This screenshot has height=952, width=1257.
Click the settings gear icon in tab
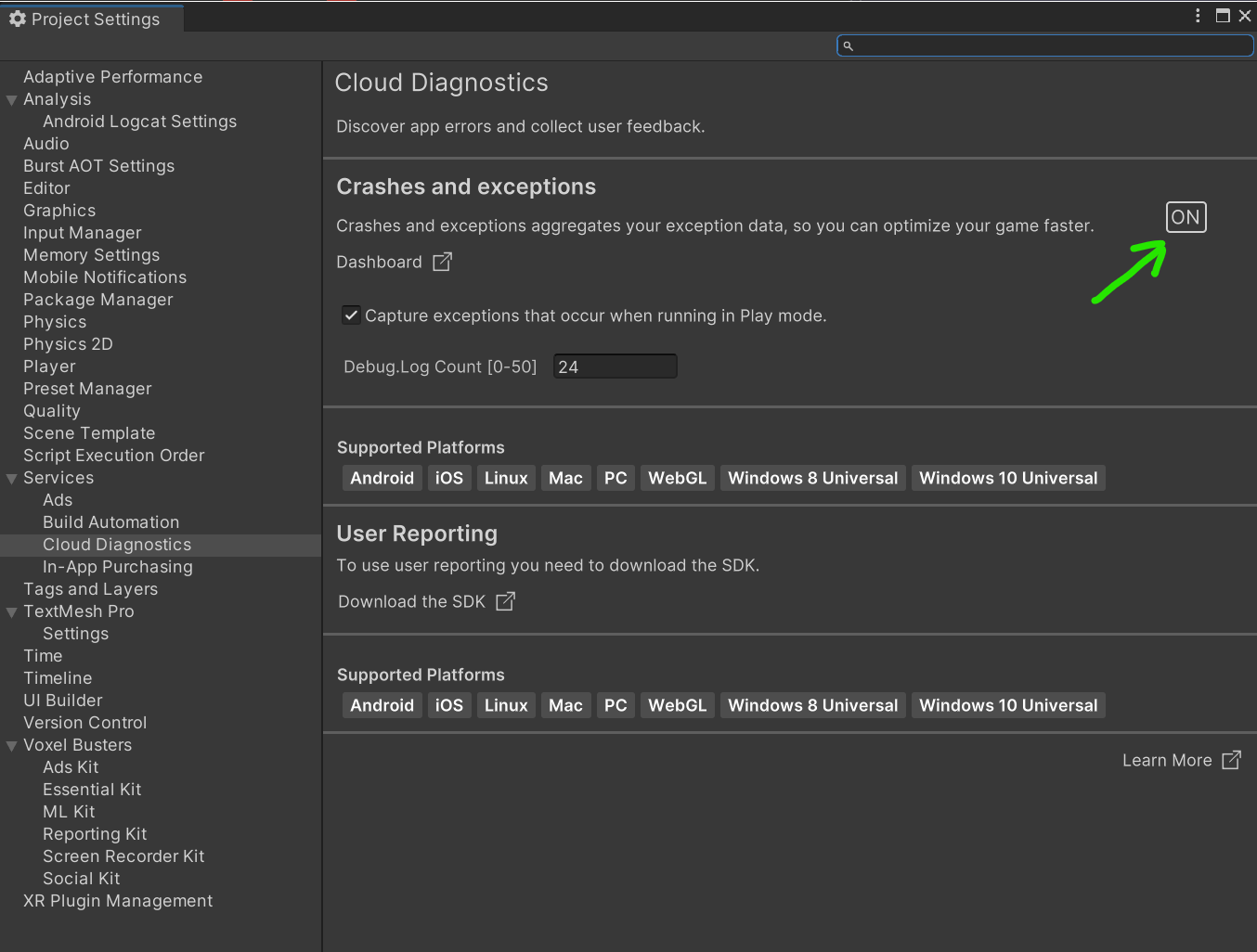pyautogui.click(x=18, y=19)
